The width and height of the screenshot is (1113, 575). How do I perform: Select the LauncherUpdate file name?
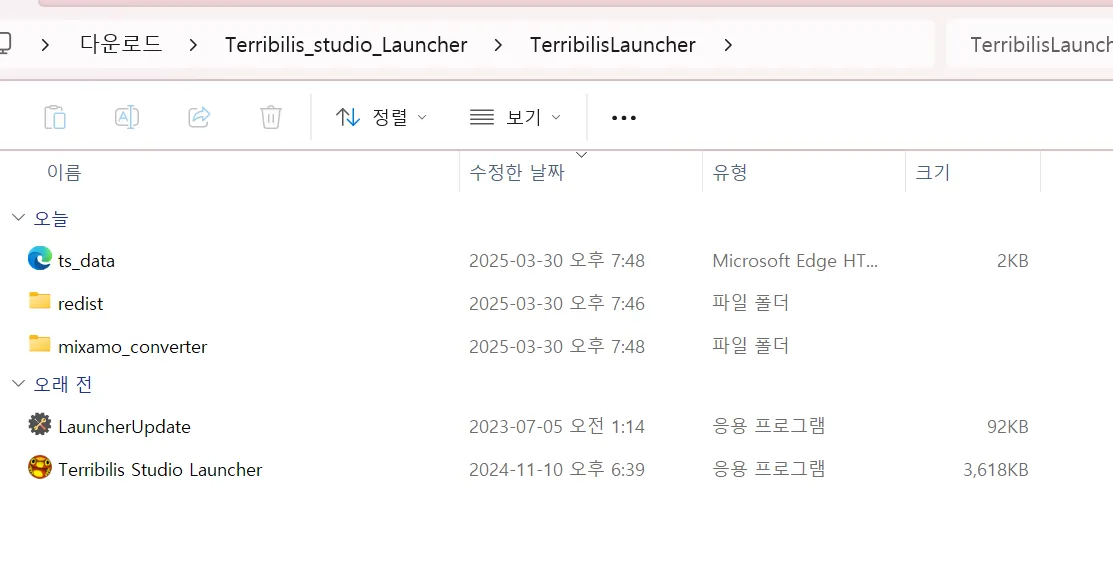[124, 427]
